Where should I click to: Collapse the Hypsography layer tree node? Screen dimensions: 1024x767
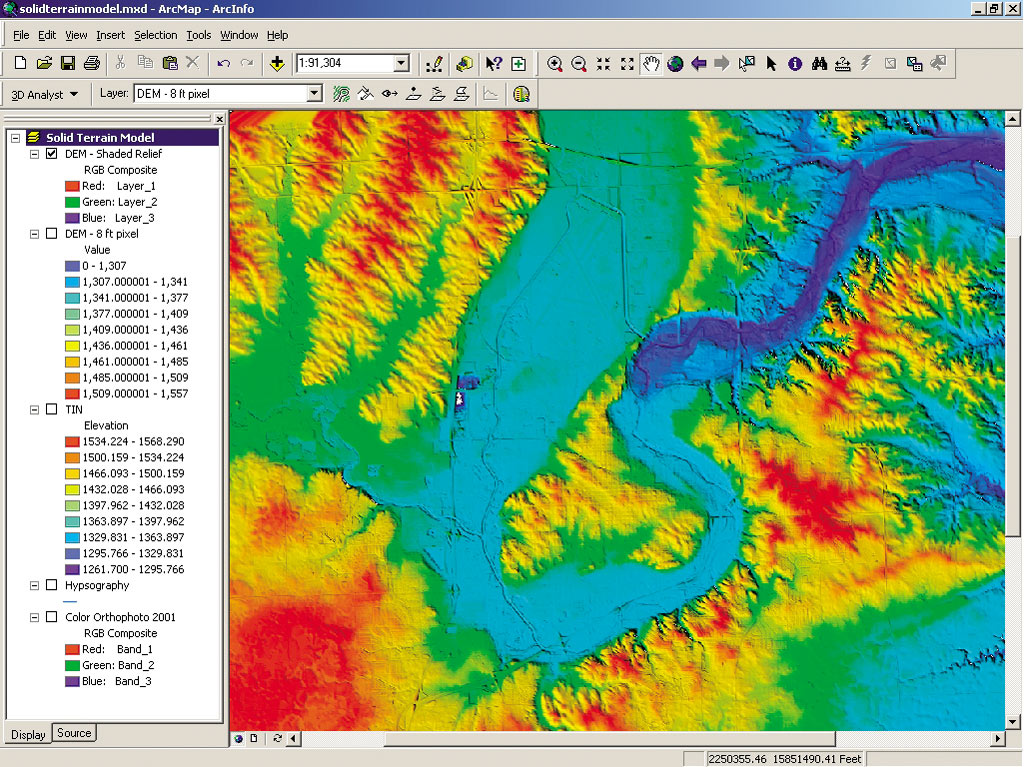pyautogui.click(x=35, y=585)
